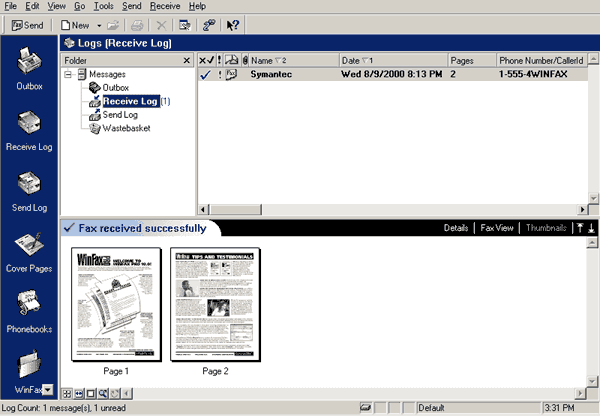600x416 pixels.
Task: Click the message list scroll-left arrow
Action: [203, 209]
